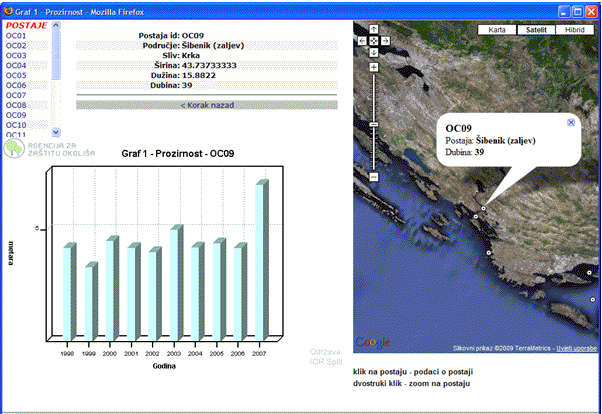Switch map to Hibrid view
The height and width of the screenshot is (414, 602).
[575, 30]
